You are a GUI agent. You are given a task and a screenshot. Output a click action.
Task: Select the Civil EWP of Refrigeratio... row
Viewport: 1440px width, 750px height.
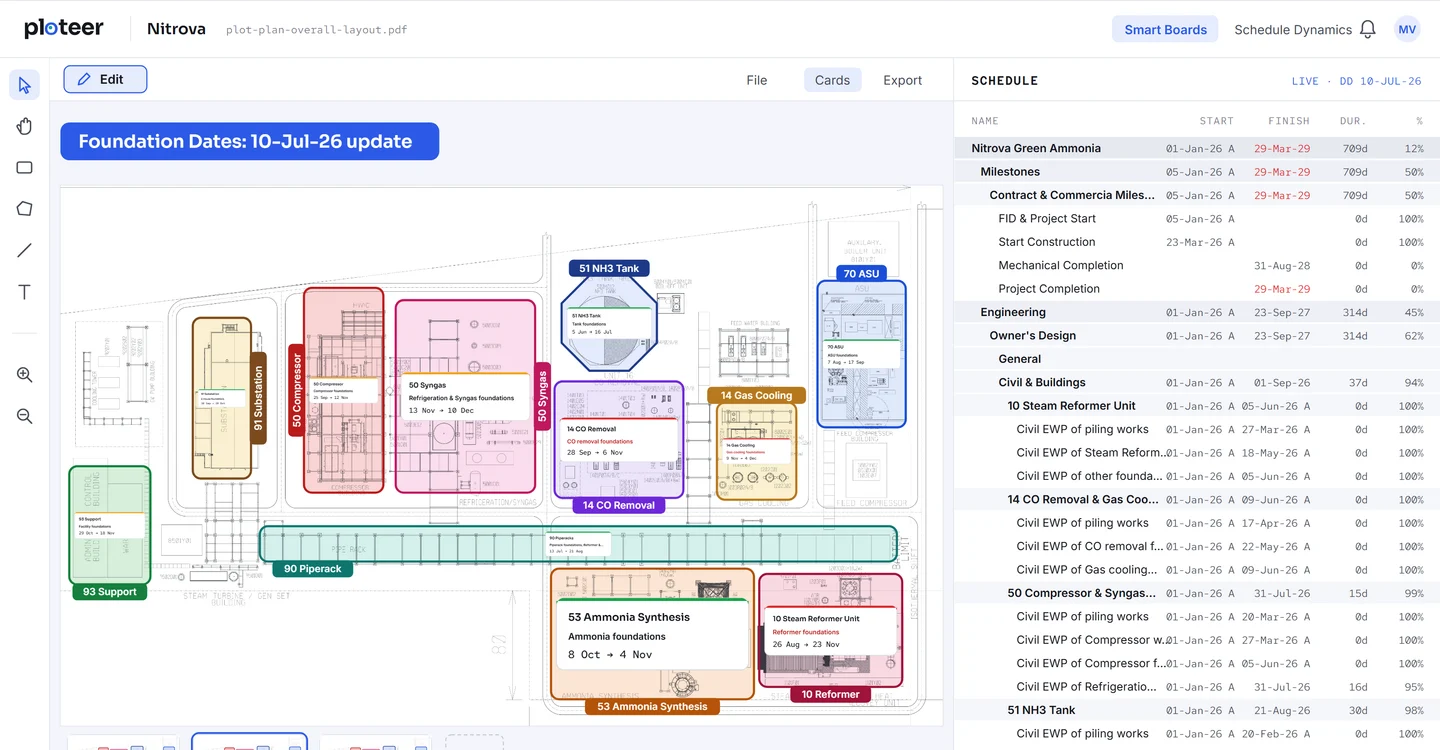[1197, 687]
